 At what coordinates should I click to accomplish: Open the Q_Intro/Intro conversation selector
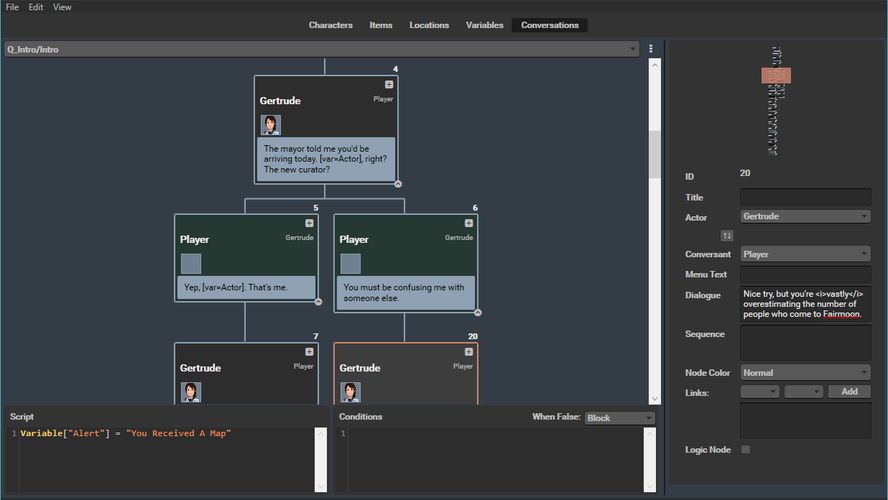point(321,49)
